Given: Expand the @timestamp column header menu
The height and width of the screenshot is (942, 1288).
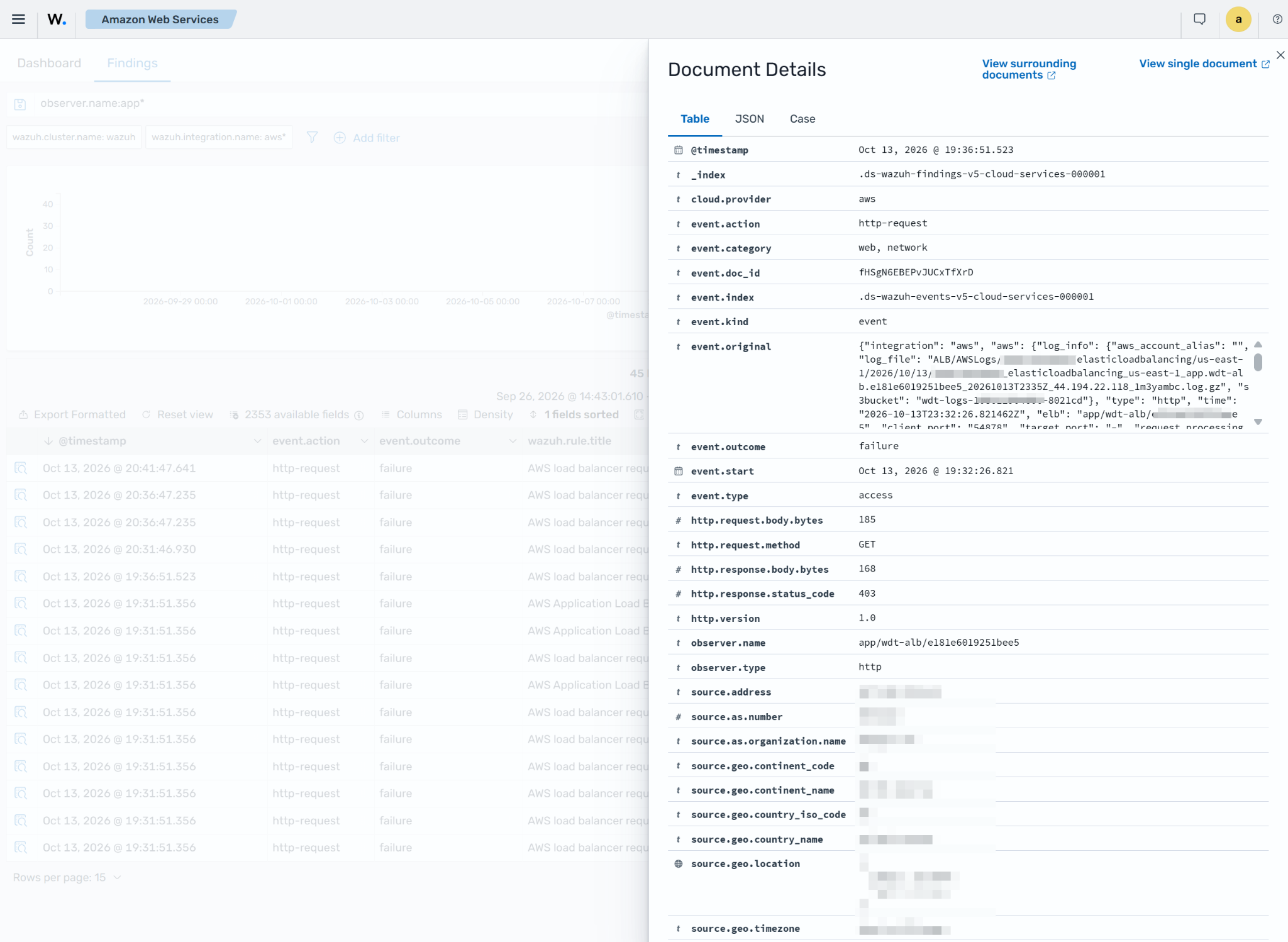Looking at the screenshot, I should click(x=257, y=441).
